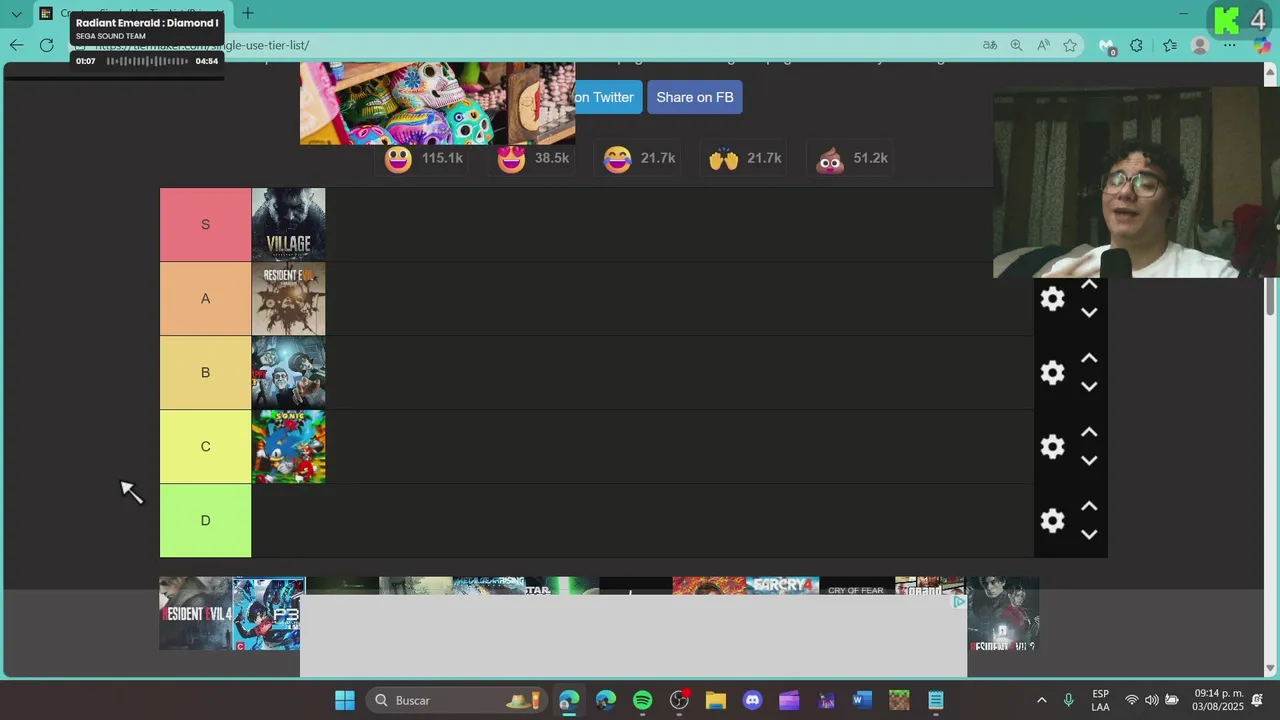Open Minecraft from the taskbar
Image resolution: width=1280 pixels, height=720 pixels.
(899, 700)
